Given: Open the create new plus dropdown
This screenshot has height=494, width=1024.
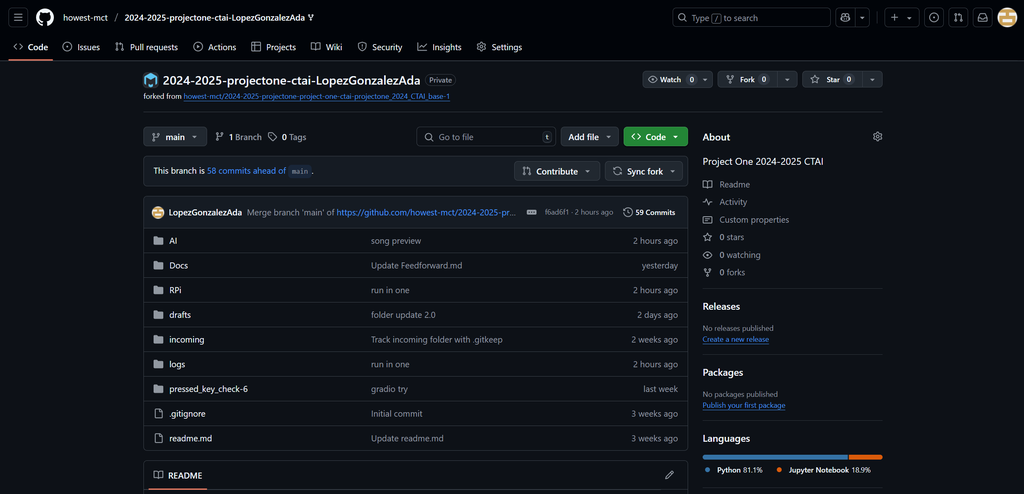Looking at the screenshot, I should (x=902, y=18).
